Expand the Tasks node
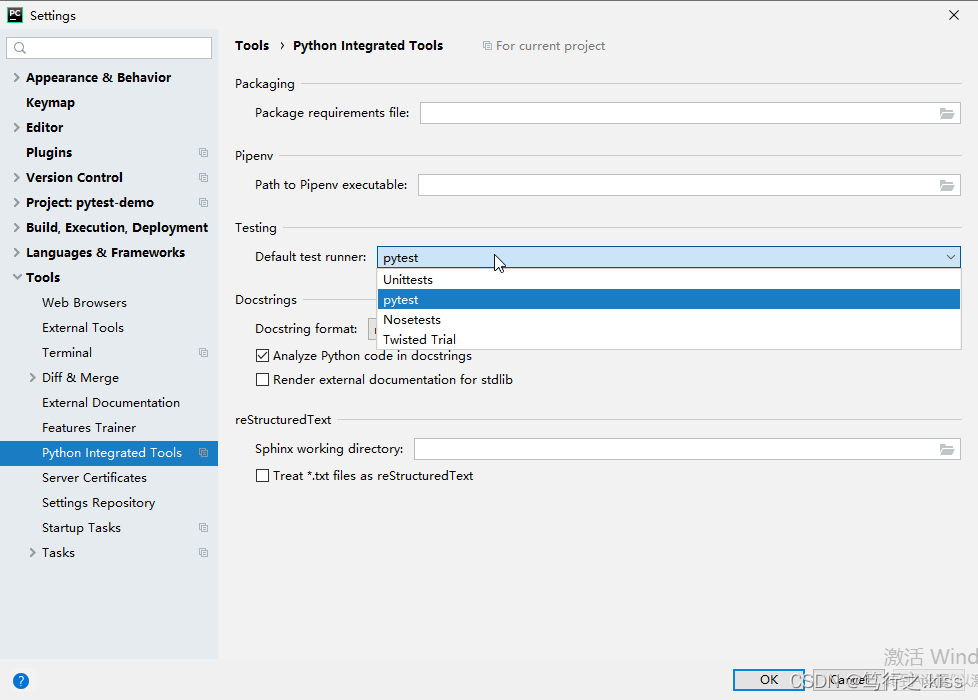Image resolution: width=978 pixels, height=700 pixels. [x=32, y=552]
